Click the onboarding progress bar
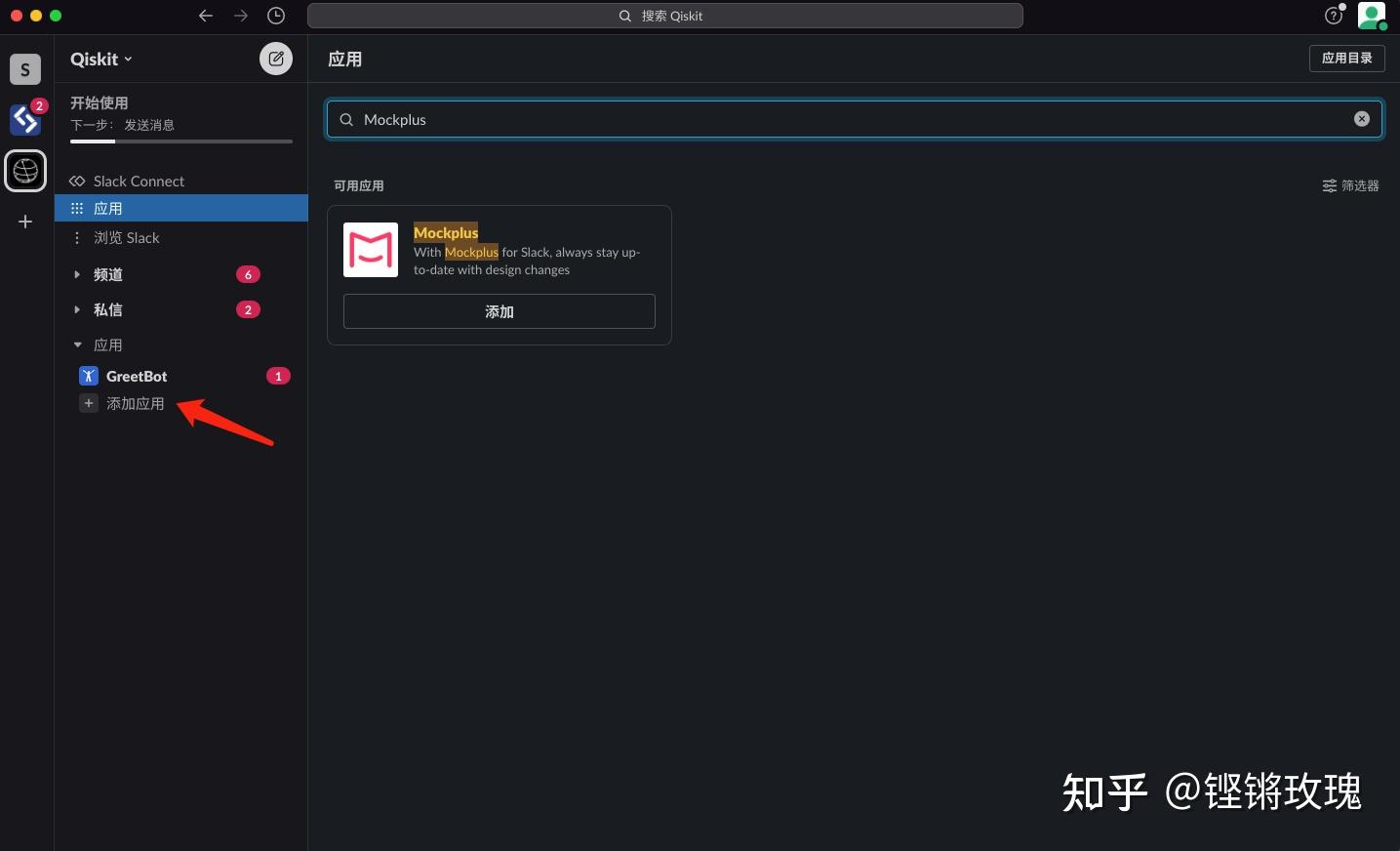The image size is (1400, 851). 181,142
